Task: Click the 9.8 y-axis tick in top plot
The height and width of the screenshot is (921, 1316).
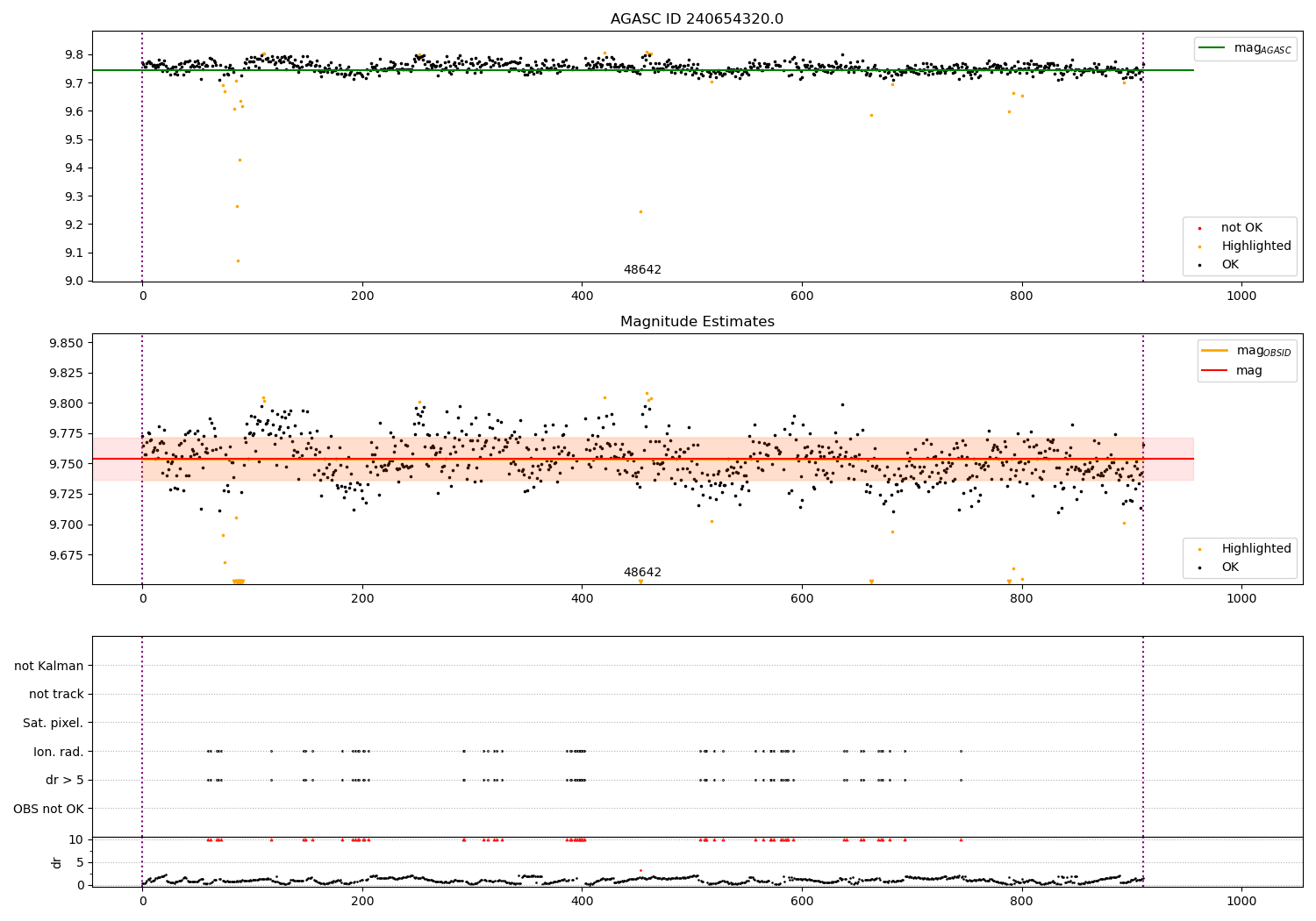Action: [75, 54]
